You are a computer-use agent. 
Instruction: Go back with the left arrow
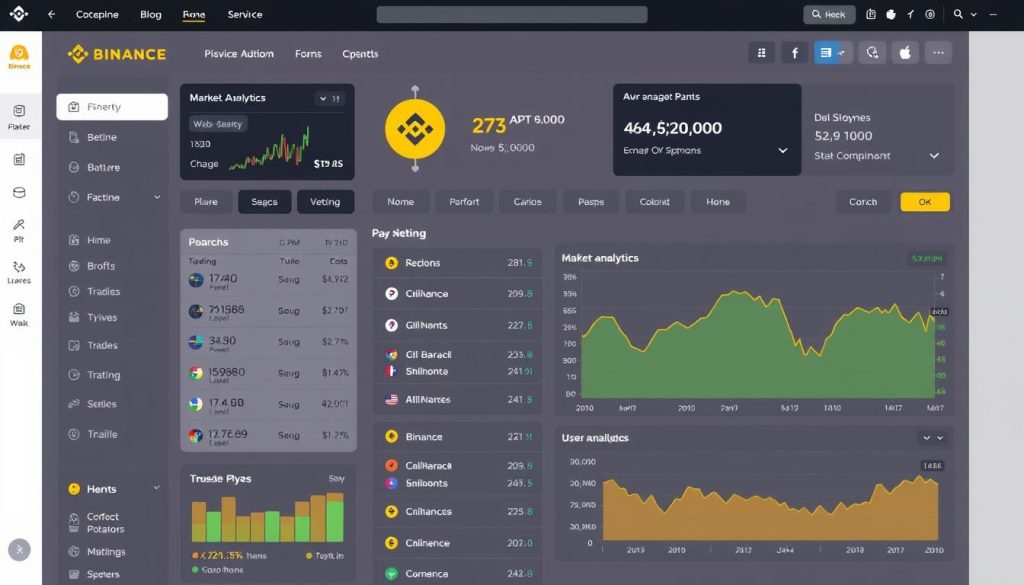click(x=52, y=14)
